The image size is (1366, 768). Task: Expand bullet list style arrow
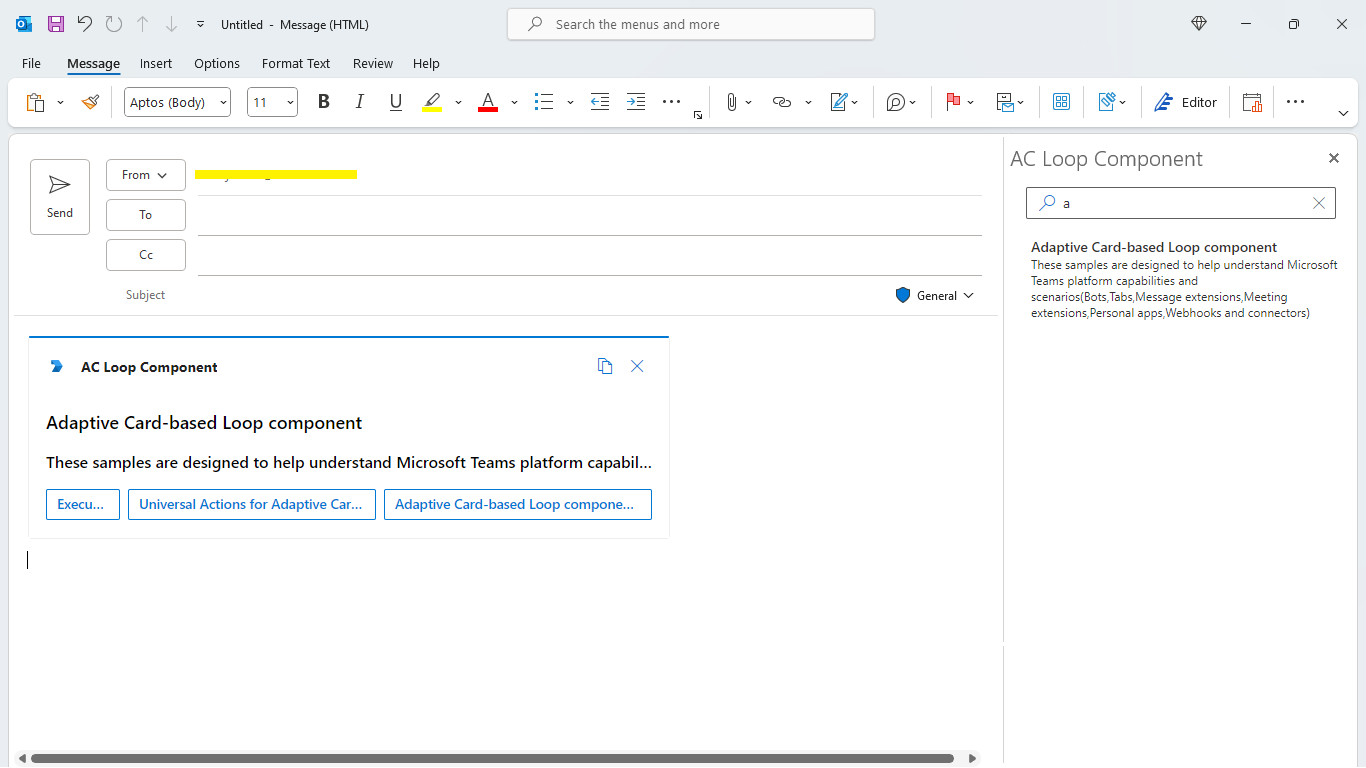click(570, 102)
